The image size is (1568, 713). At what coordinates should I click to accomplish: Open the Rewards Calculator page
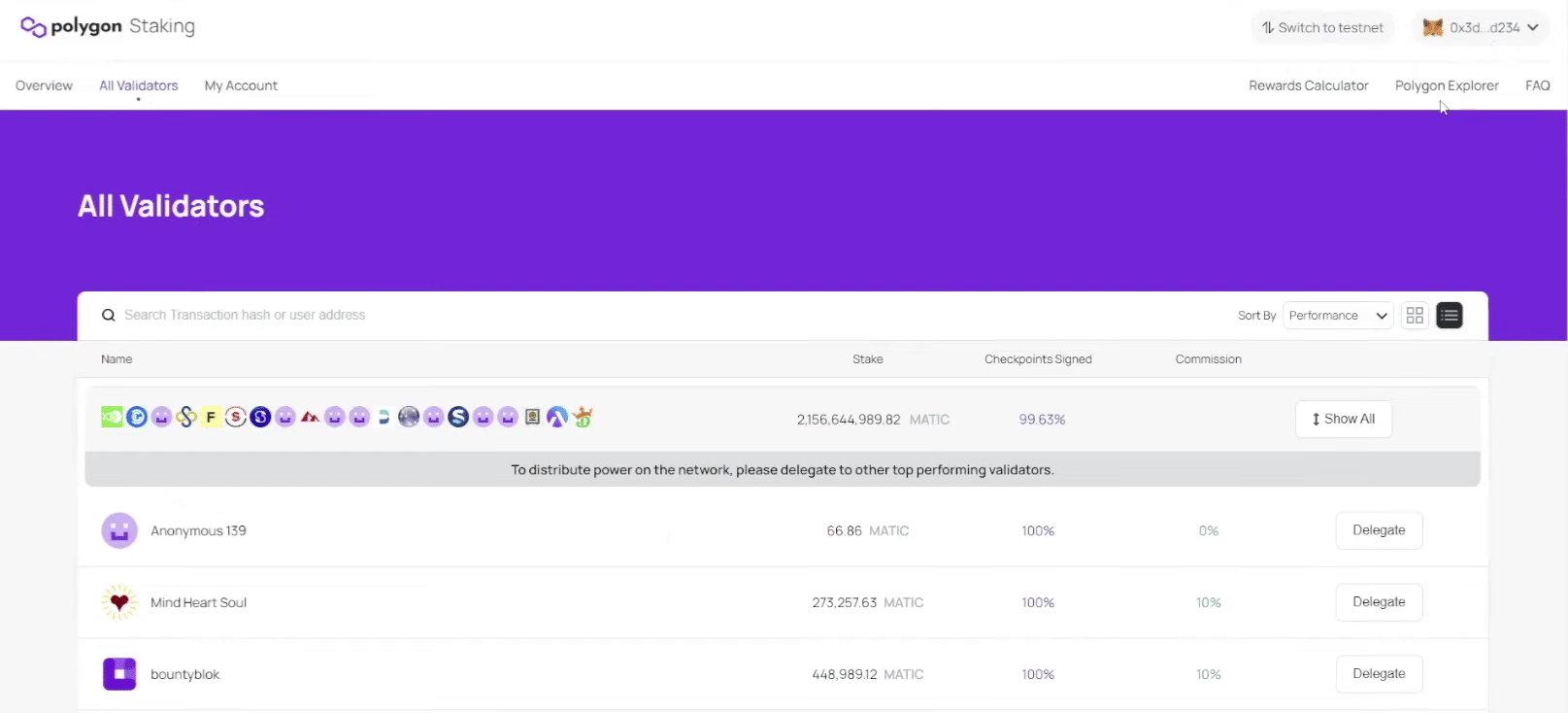(x=1309, y=85)
